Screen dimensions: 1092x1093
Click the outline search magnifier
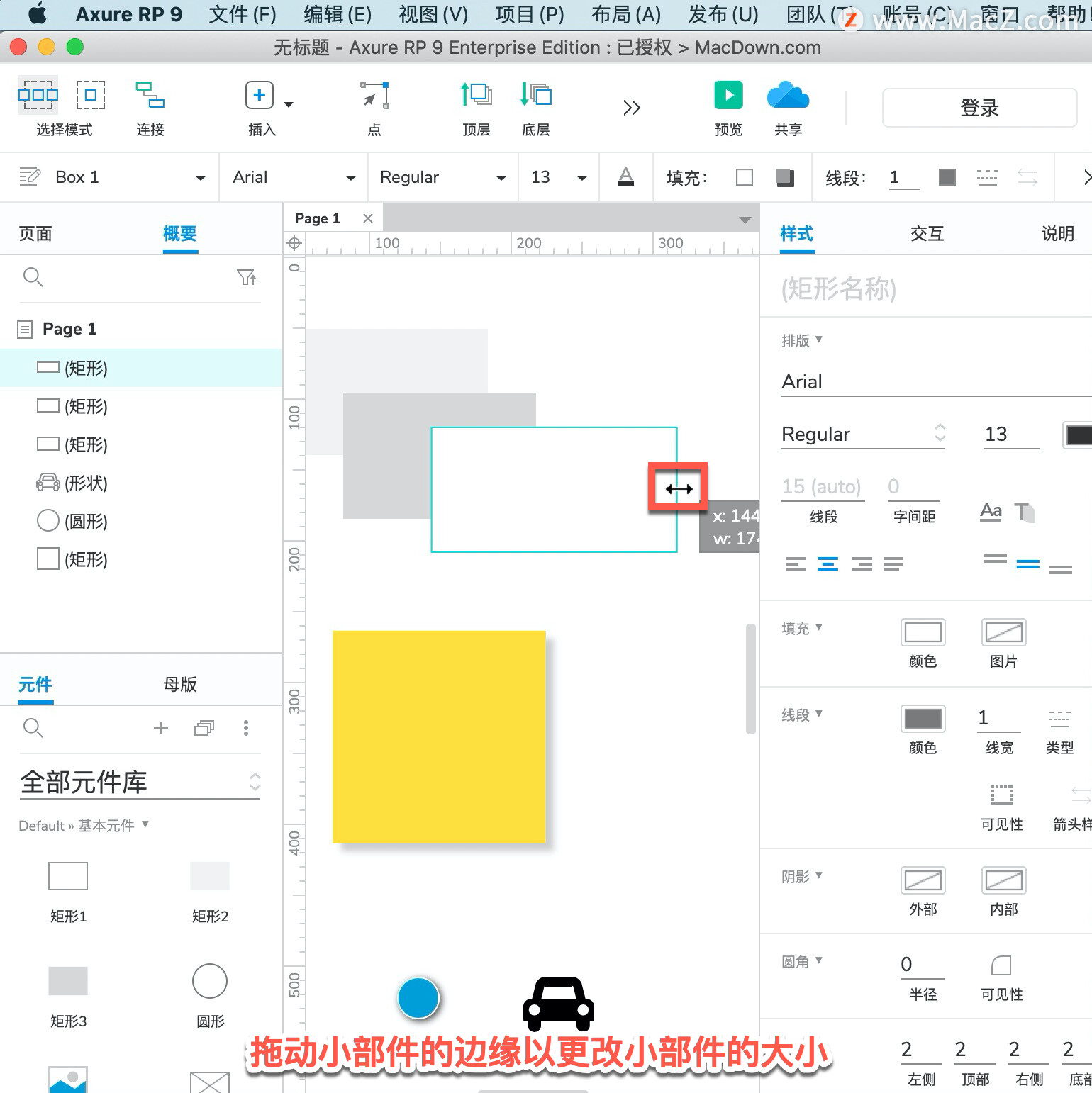(x=33, y=277)
